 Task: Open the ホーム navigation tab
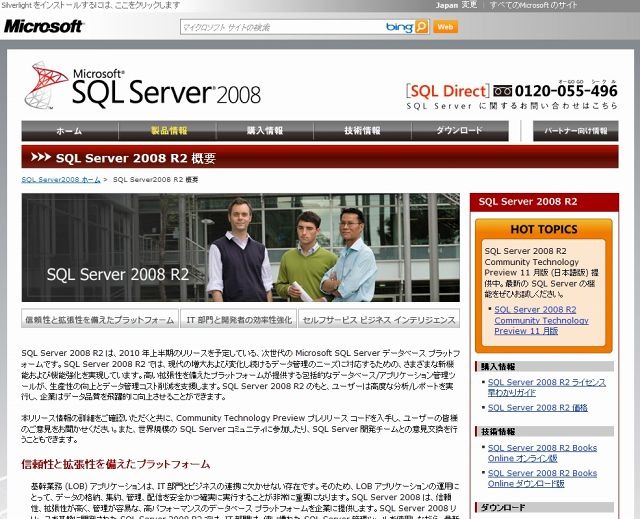click(70, 131)
